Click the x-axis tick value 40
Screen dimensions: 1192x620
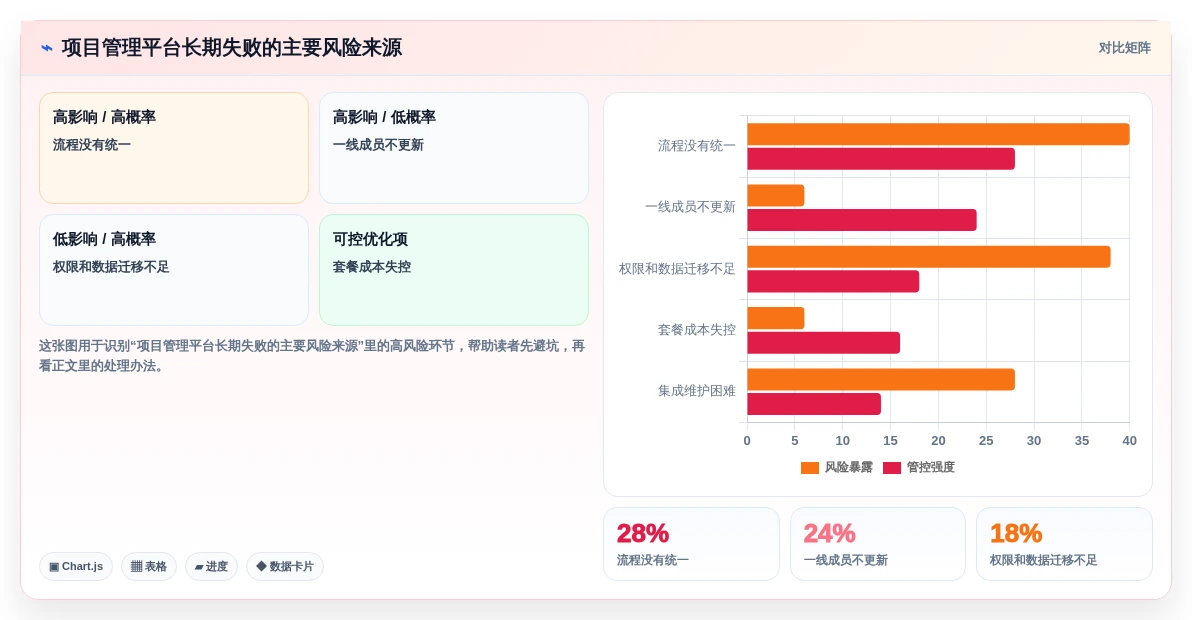(x=1130, y=441)
